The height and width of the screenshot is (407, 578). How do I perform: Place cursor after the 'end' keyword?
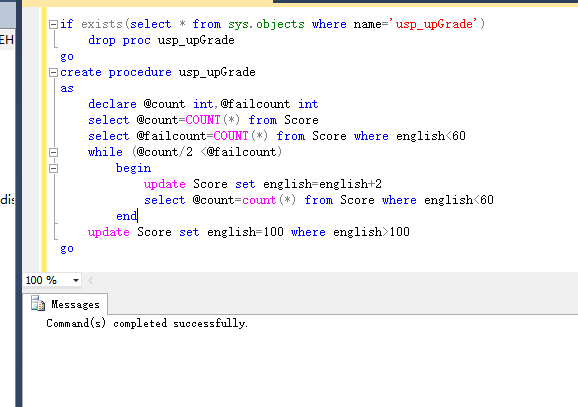(137, 216)
